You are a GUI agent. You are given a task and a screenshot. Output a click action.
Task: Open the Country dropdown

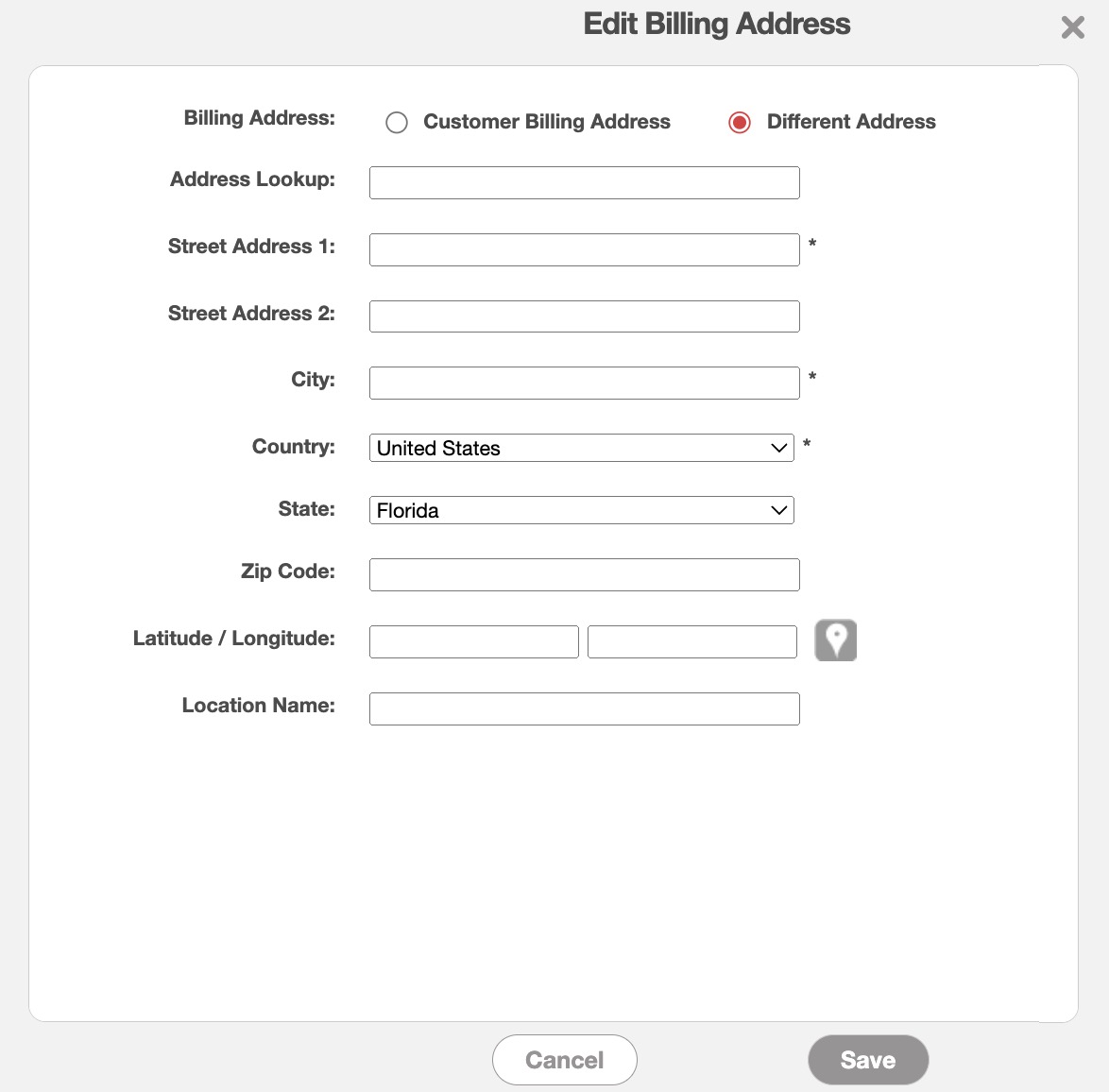pos(580,448)
